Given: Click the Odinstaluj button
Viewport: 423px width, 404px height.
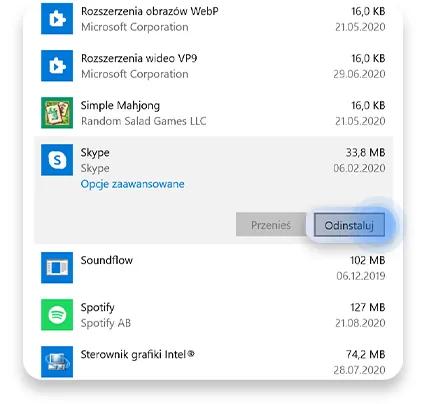Looking at the screenshot, I should pyautogui.click(x=349, y=225).
